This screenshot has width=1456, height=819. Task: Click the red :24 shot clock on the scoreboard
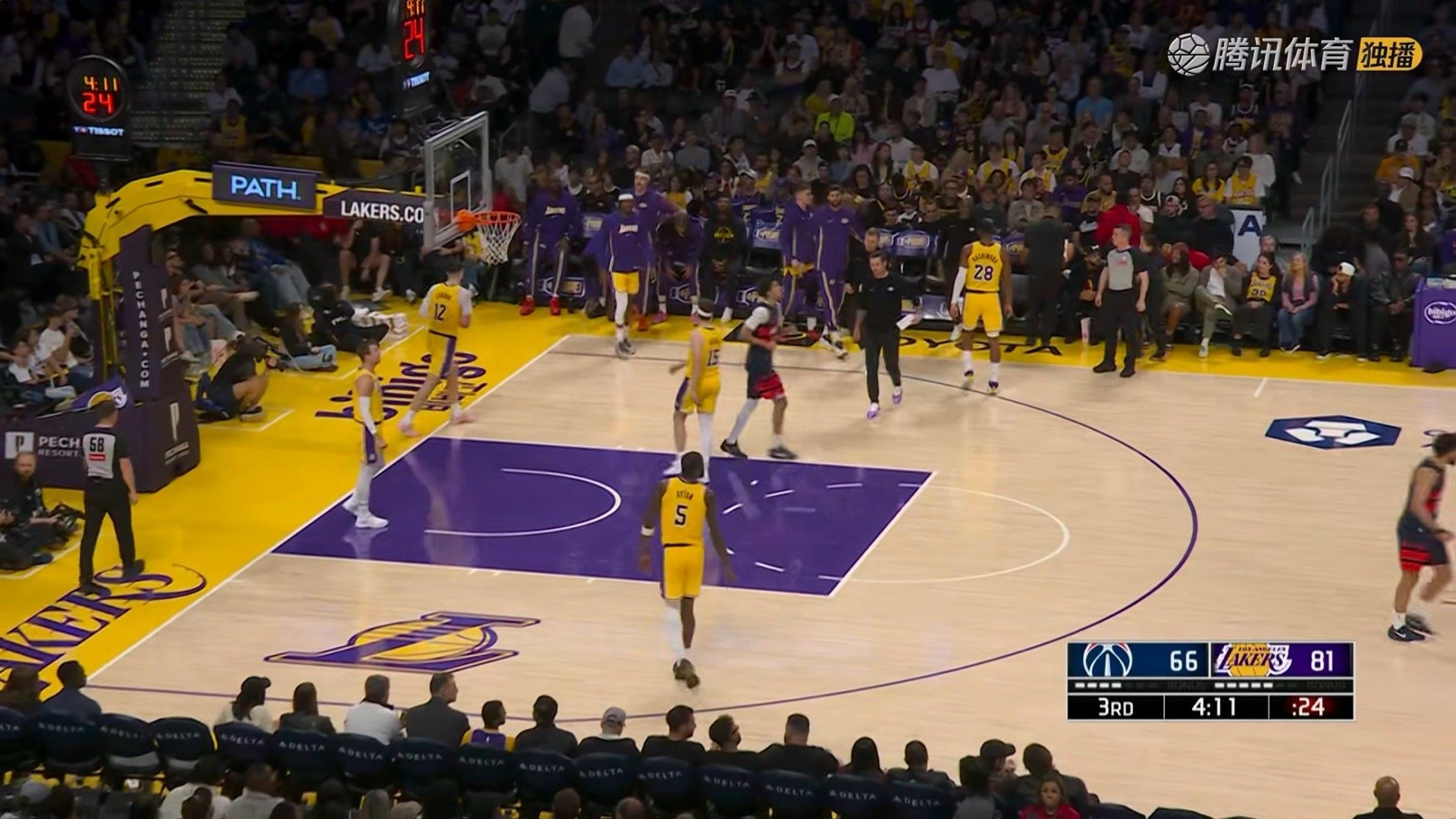tap(1309, 708)
